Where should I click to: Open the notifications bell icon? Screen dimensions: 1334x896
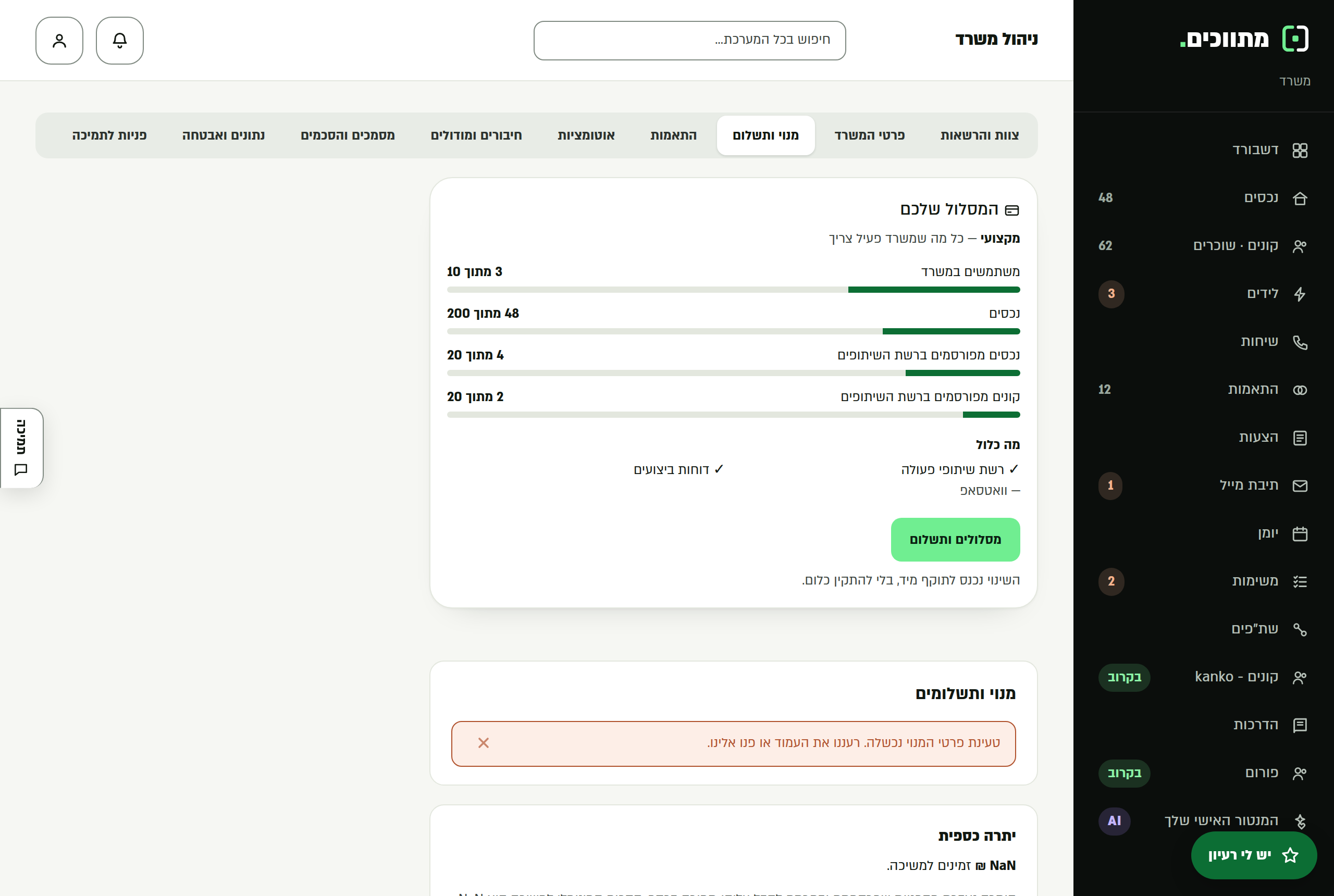(x=119, y=41)
